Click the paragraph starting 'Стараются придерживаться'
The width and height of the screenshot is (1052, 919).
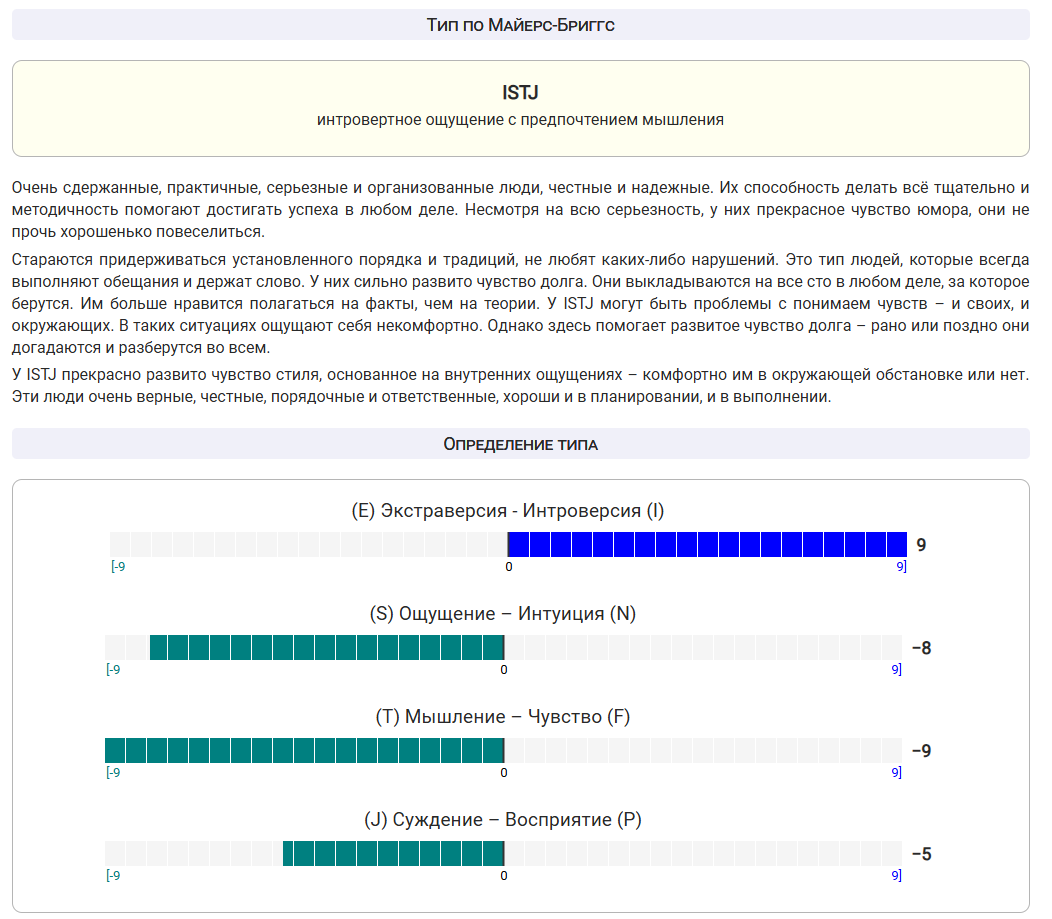tap(521, 304)
